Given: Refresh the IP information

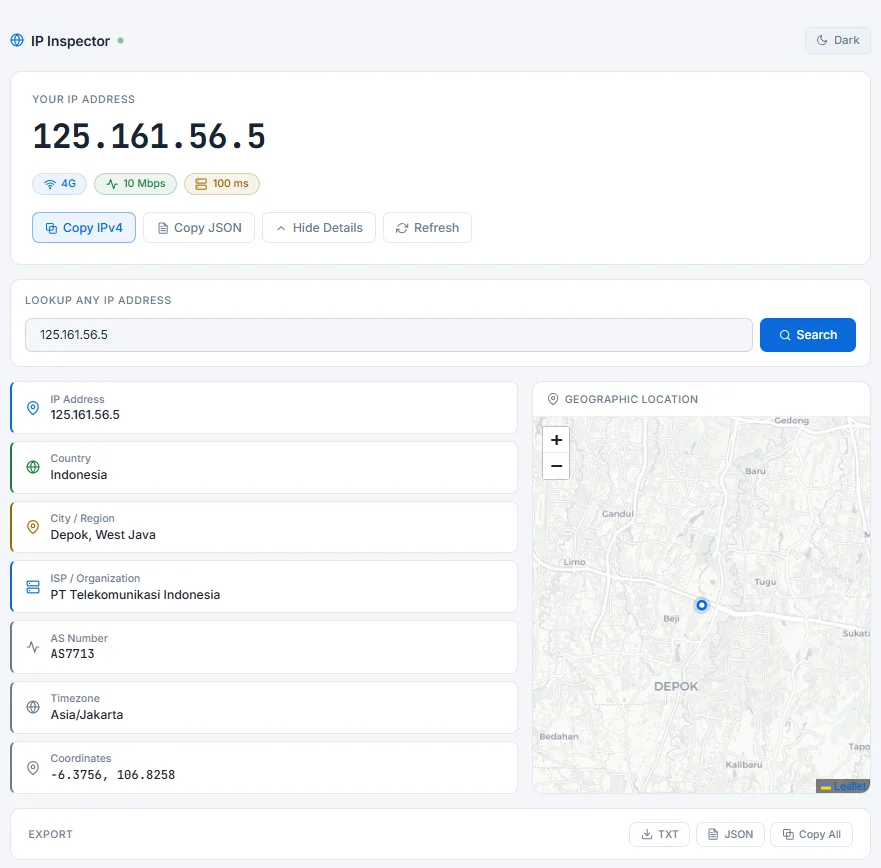Looking at the screenshot, I should (427, 228).
